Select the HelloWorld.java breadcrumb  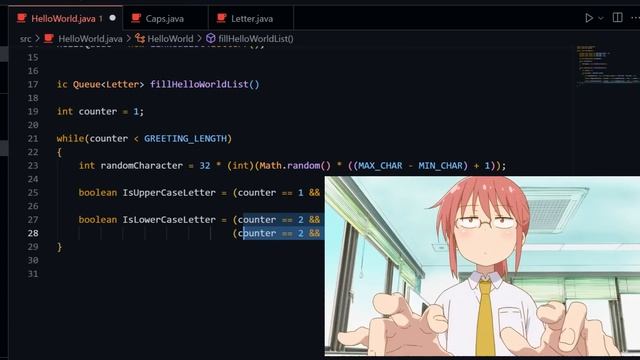click(x=90, y=39)
